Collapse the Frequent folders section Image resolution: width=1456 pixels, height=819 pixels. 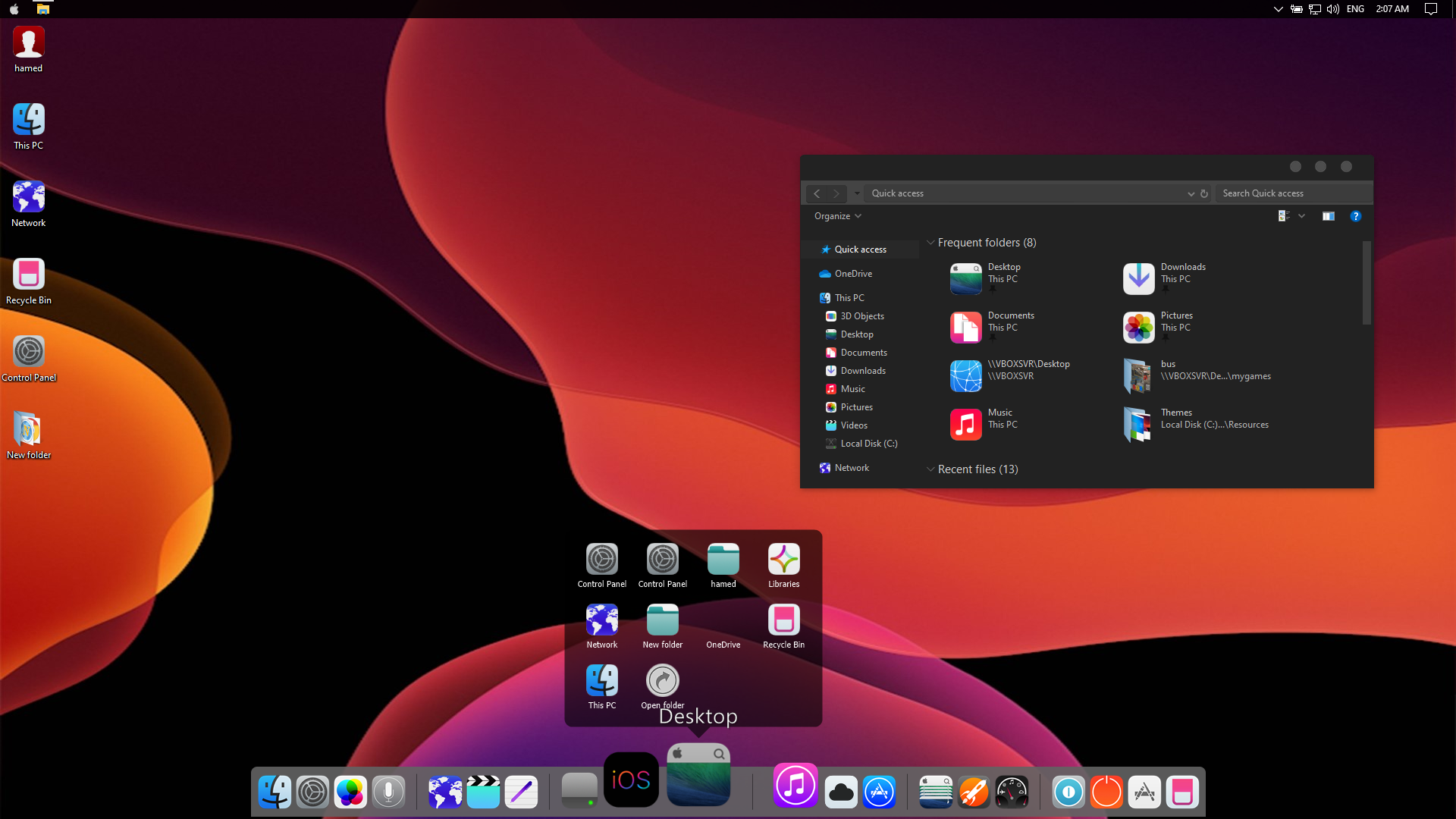[930, 243]
